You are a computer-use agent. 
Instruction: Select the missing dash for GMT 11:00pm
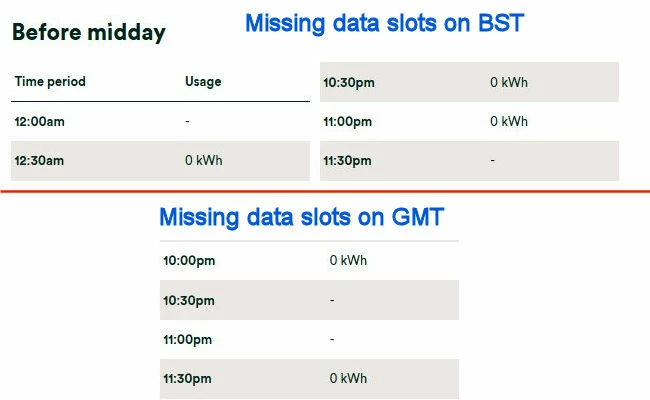(x=332, y=340)
